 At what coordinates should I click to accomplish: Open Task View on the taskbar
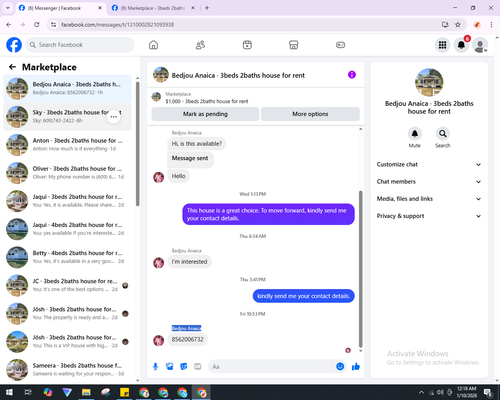28,392
